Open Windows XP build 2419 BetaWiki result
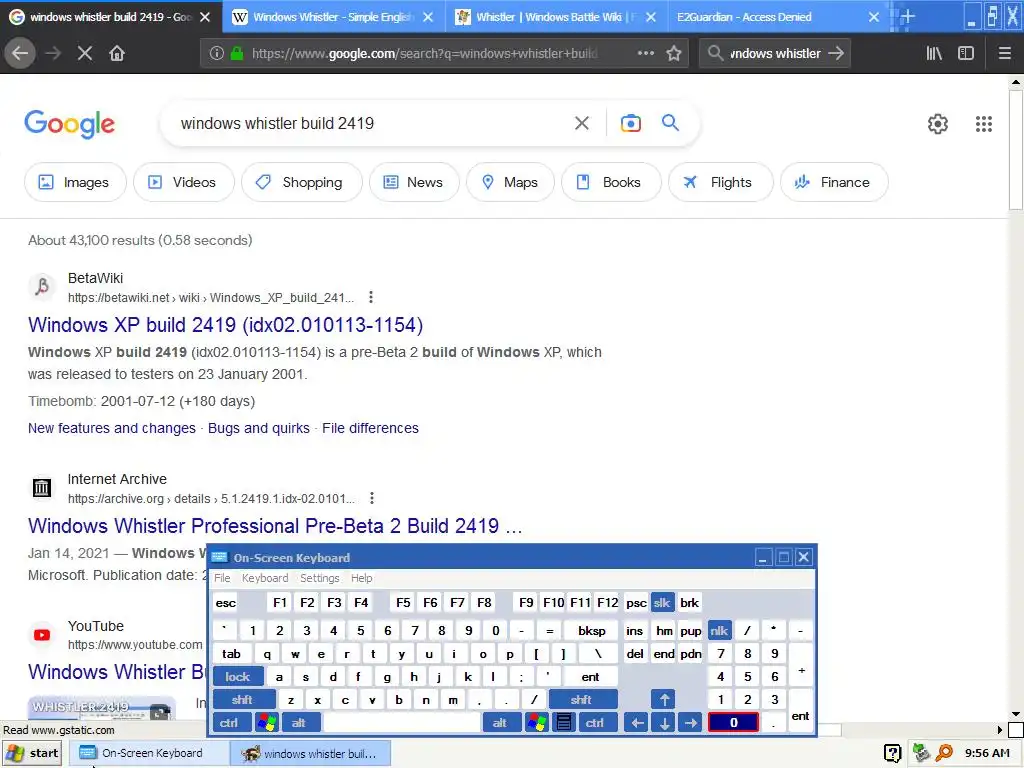Image resolution: width=1024 pixels, height=768 pixels. [225, 325]
